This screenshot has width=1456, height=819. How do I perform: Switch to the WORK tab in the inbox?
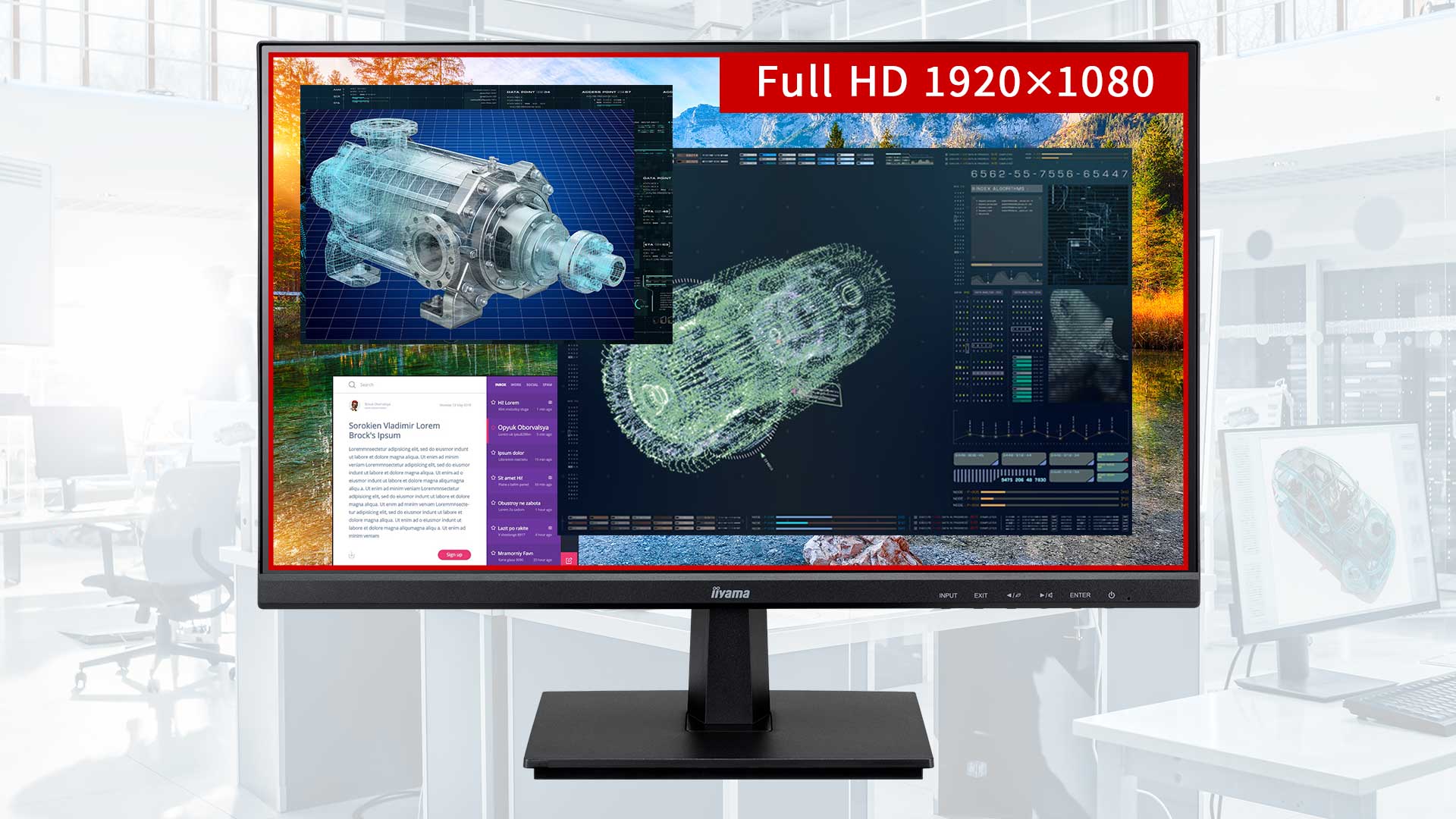point(516,384)
